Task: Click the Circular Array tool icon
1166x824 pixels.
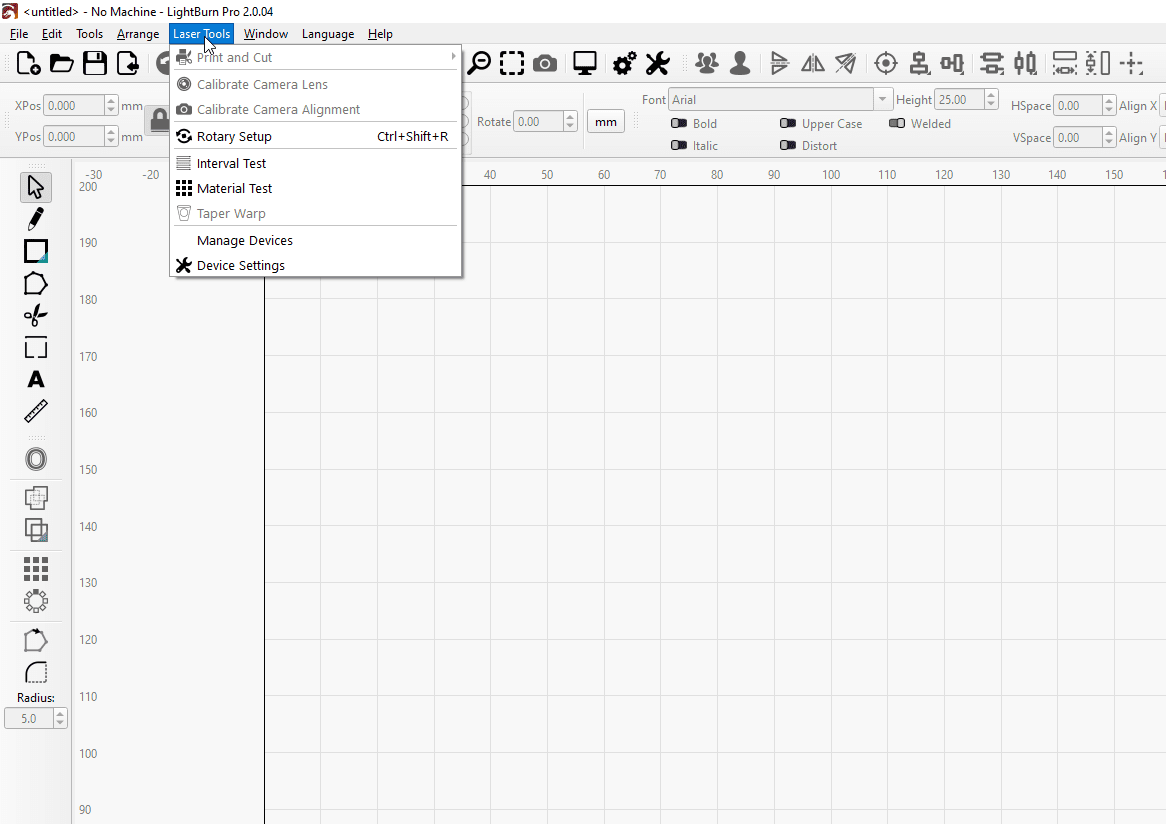Action: point(36,601)
